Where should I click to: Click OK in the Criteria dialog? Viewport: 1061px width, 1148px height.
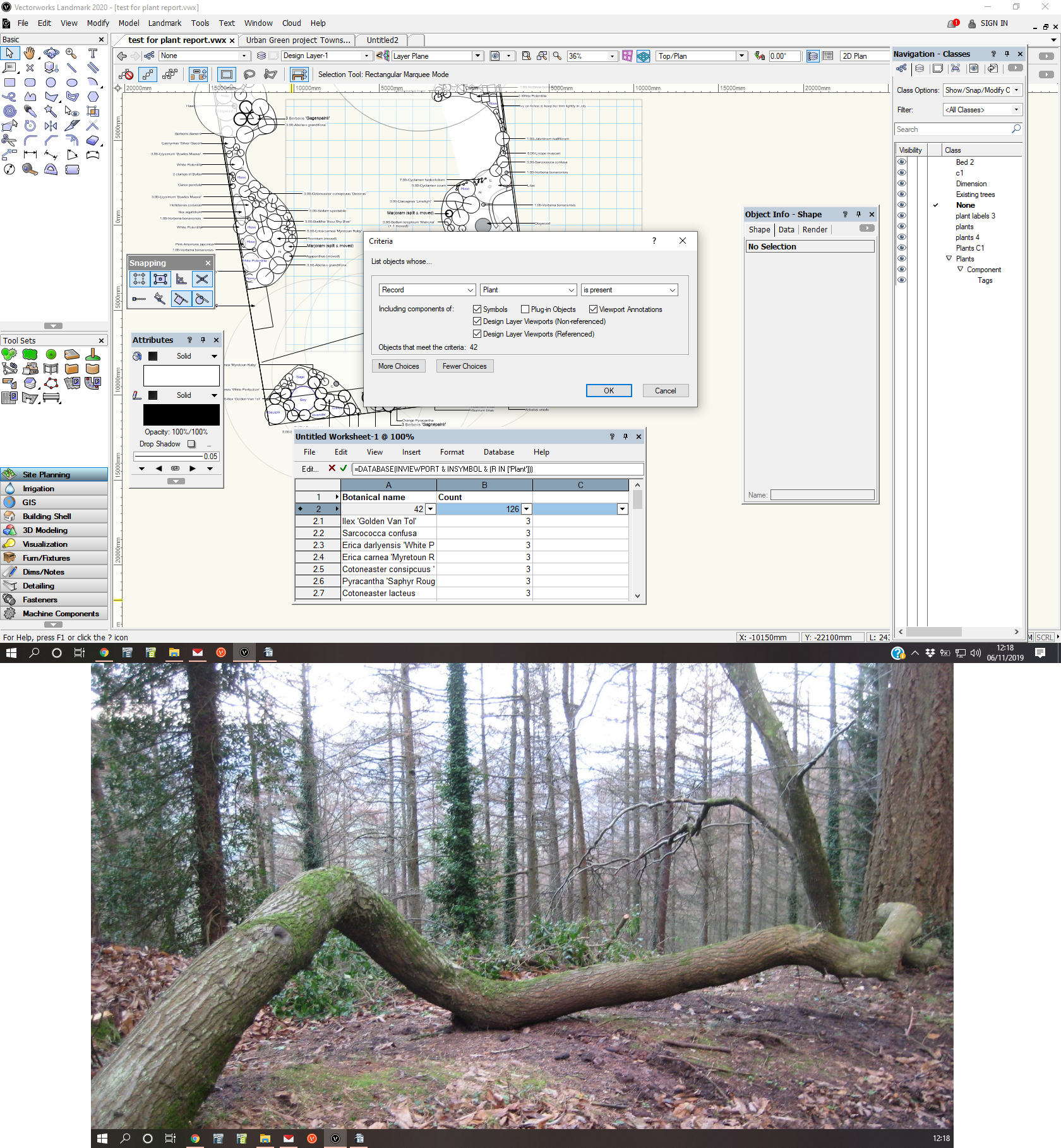tap(608, 391)
